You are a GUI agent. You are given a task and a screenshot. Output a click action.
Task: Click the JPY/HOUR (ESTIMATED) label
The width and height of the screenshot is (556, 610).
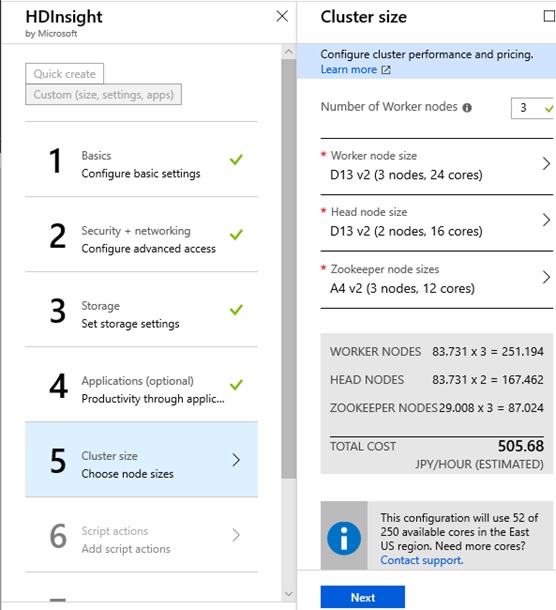click(479, 464)
